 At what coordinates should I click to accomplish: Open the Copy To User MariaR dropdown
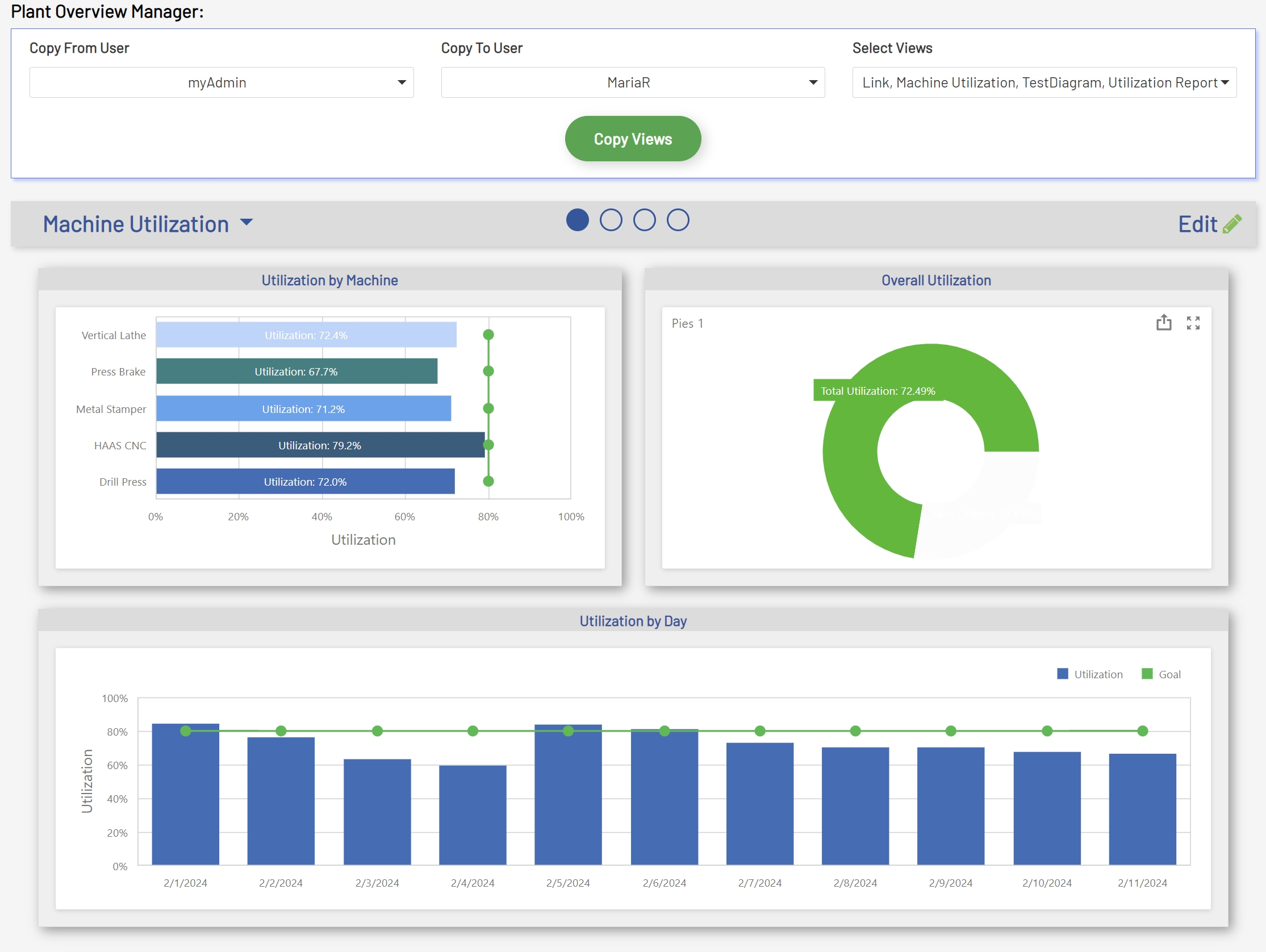(x=632, y=82)
